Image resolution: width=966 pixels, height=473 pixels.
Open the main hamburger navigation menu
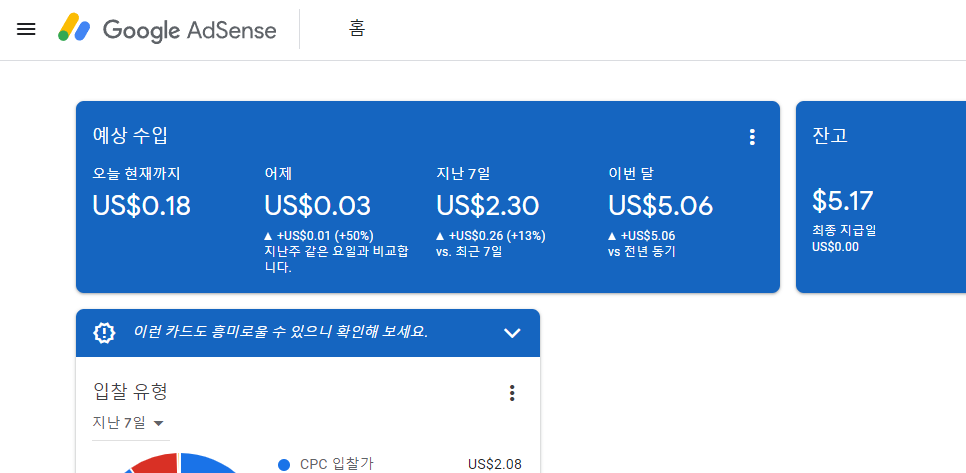[x=27, y=29]
